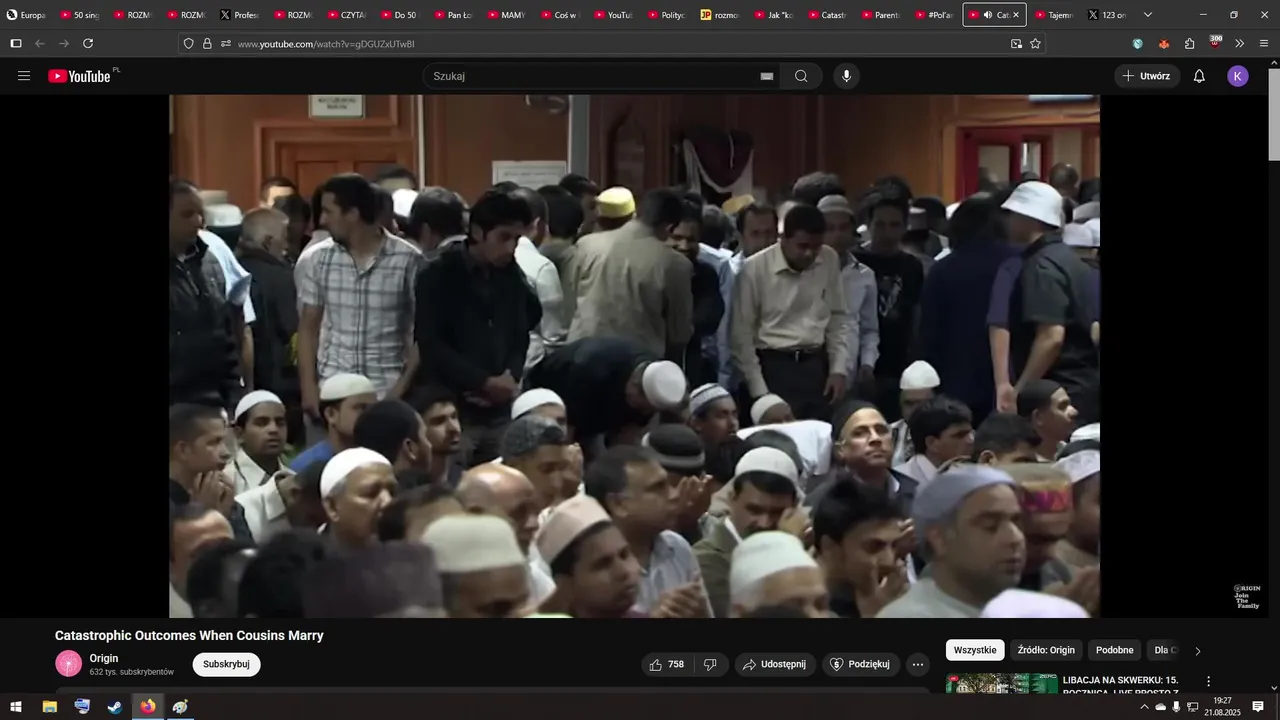Open Steam from the taskbar
The width and height of the screenshot is (1280, 720).
pyautogui.click(x=115, y=707)
